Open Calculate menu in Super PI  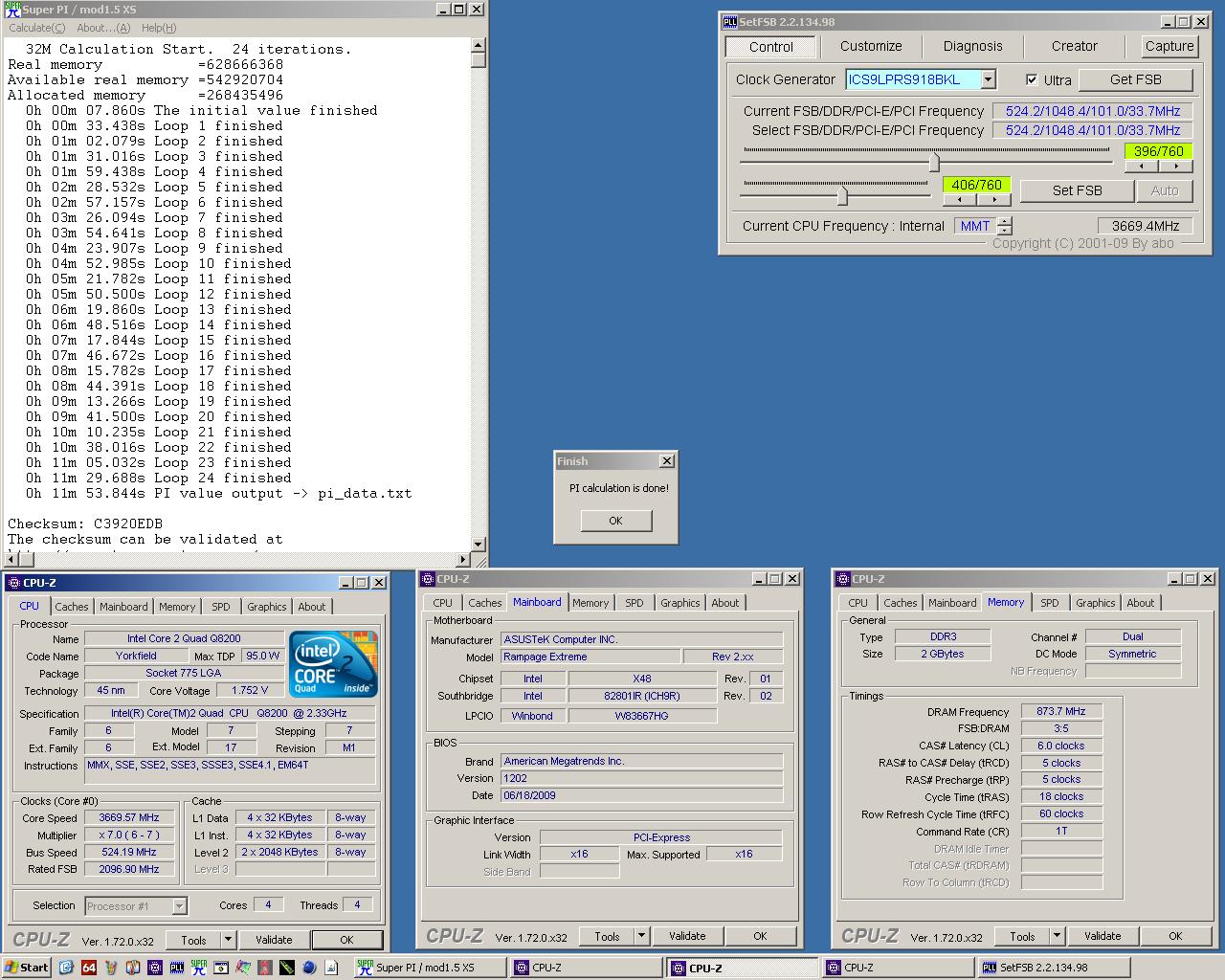point(36,28)
